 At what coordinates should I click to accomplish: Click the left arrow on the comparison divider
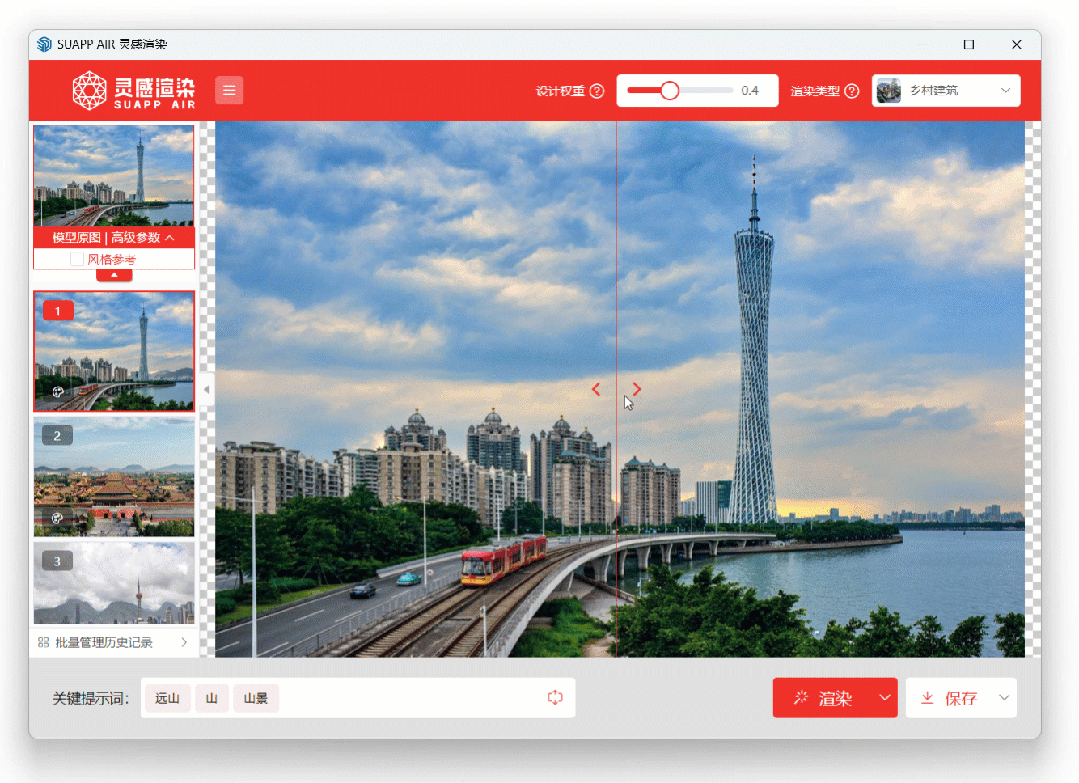[x=596, y=389]
